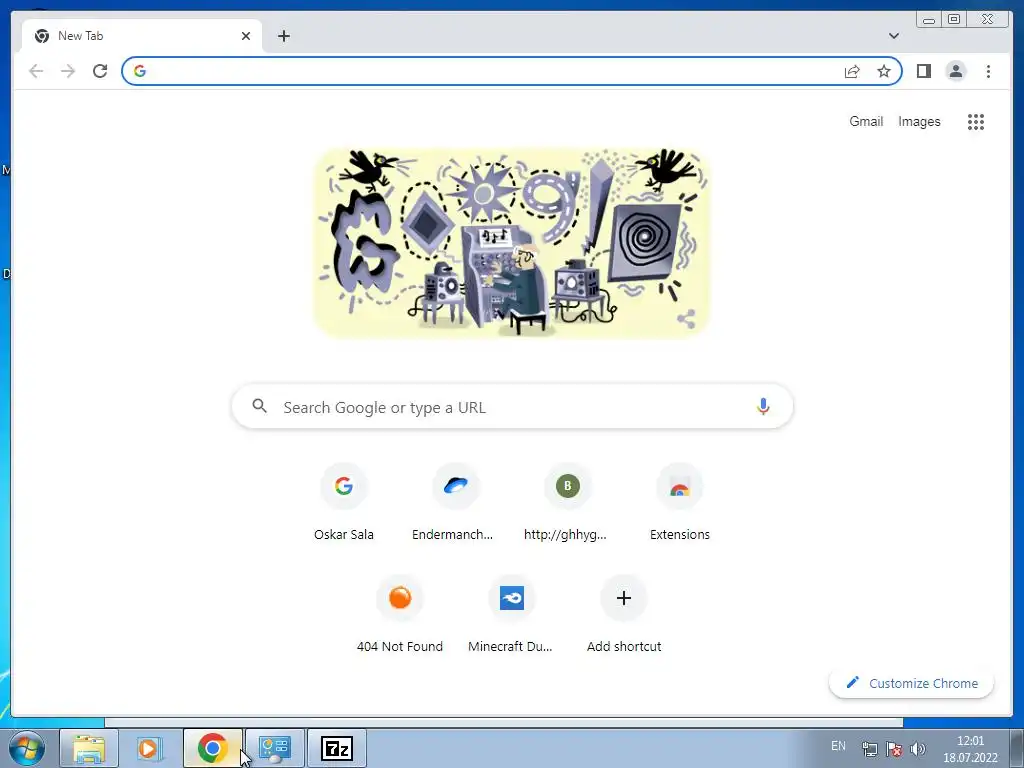Open the 404 Not Found shortcut
The height and width of the screenshot is (768, 1024).
(400, 615)
